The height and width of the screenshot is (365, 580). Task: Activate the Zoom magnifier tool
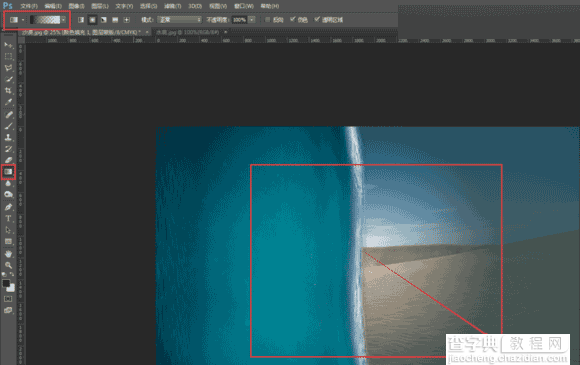pyautogui.click(x=8, y=265)
